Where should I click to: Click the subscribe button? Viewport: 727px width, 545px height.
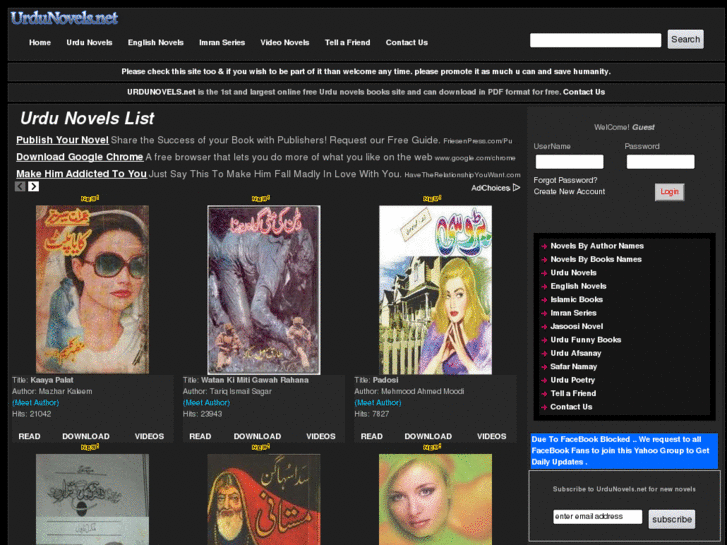point(672,519)
